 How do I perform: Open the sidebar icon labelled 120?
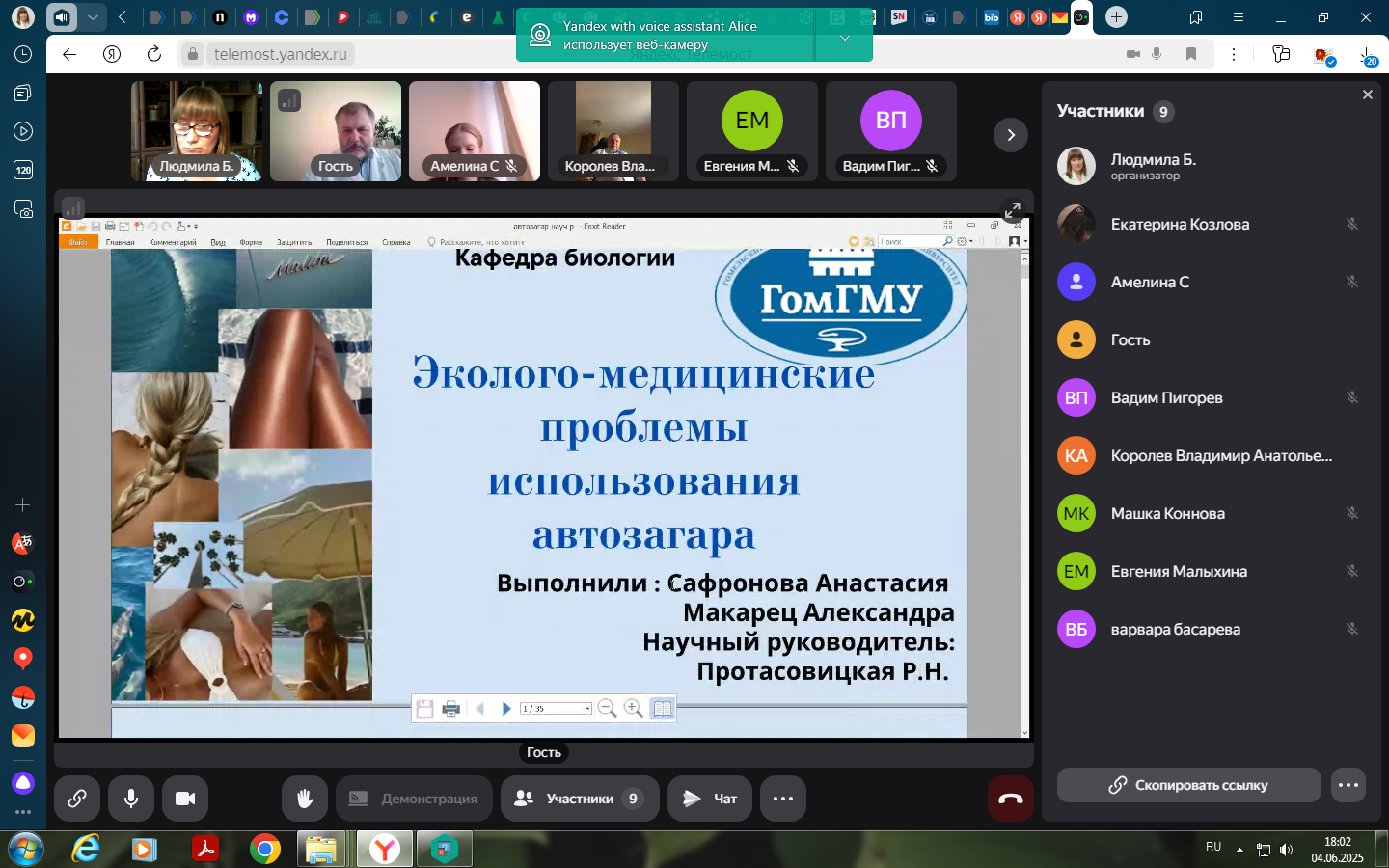(x=23, y=170)
